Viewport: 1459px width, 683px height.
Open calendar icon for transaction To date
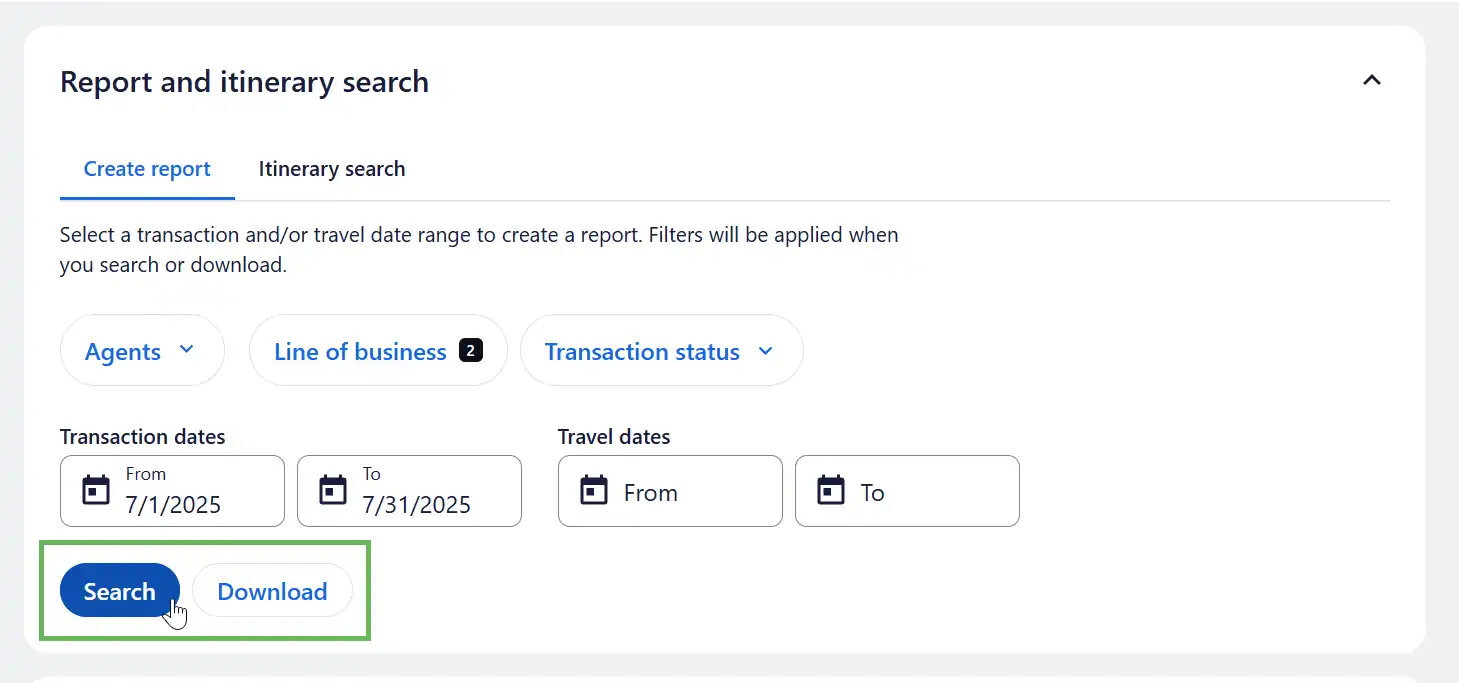(332, 491)
